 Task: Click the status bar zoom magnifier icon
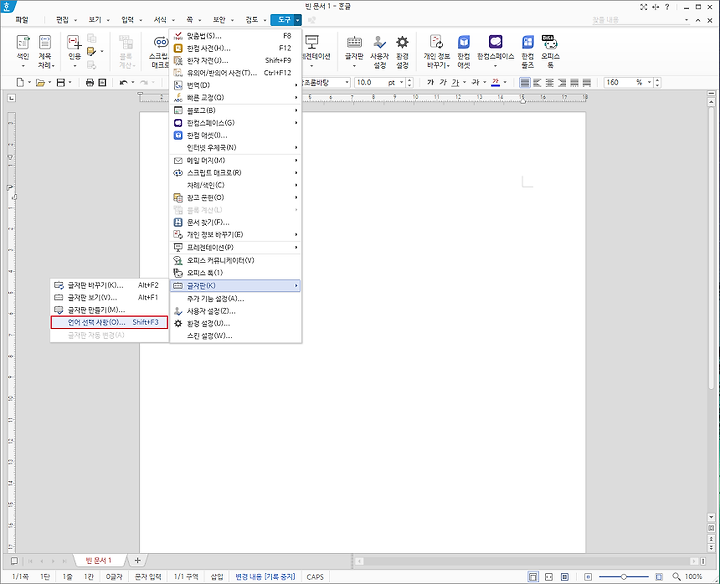(676, 576)
